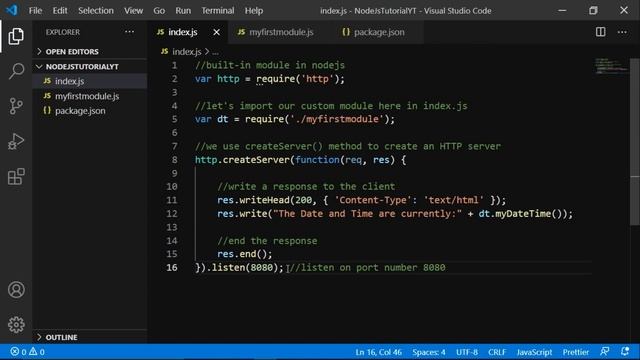Open the Source Control view icon

click(x=16, y=106)
